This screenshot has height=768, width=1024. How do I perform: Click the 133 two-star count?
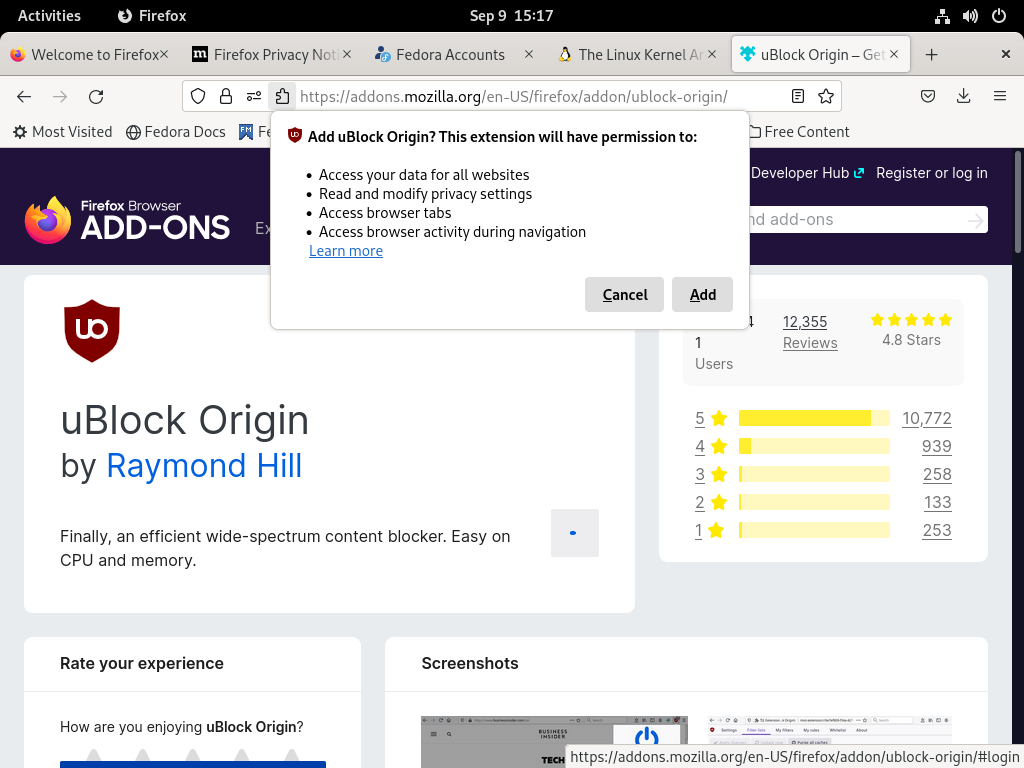(x=938, y=502)
